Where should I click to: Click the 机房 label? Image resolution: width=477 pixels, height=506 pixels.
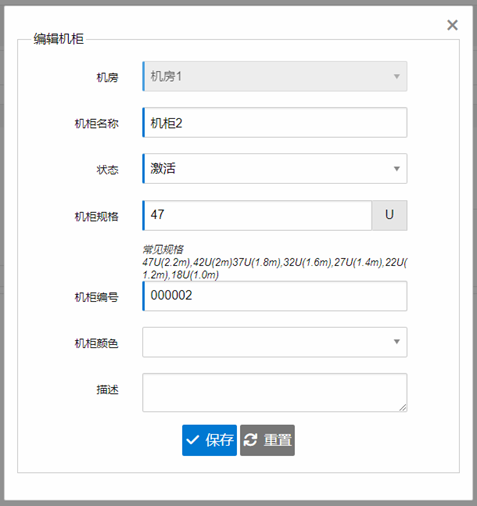[x=107, y=78]
